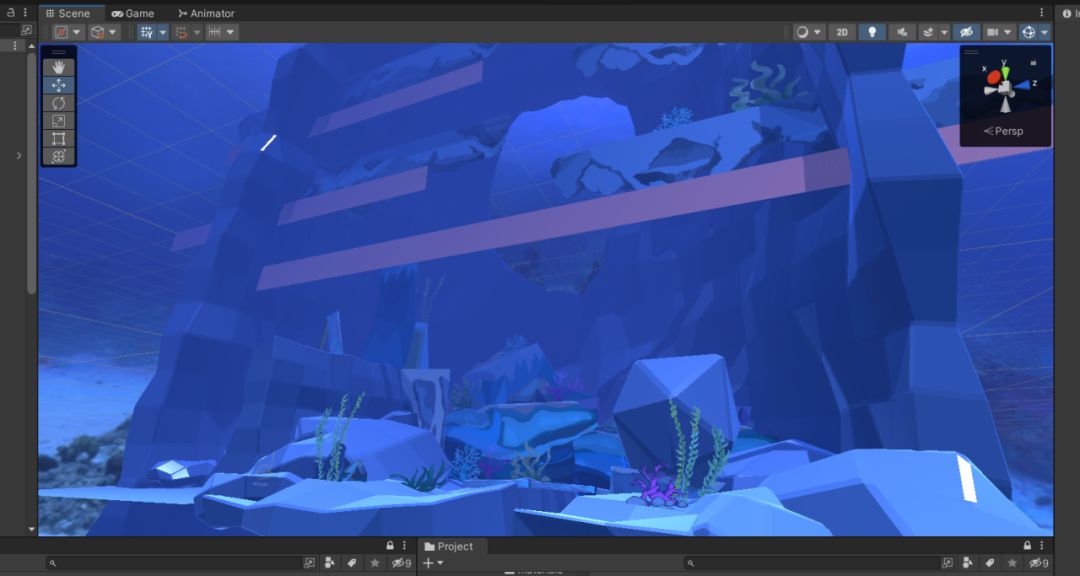The width and height of the screenshot is (1080, 576).
Task: Open the Project panel kebab menu
Action: (x=1041, y=546)
